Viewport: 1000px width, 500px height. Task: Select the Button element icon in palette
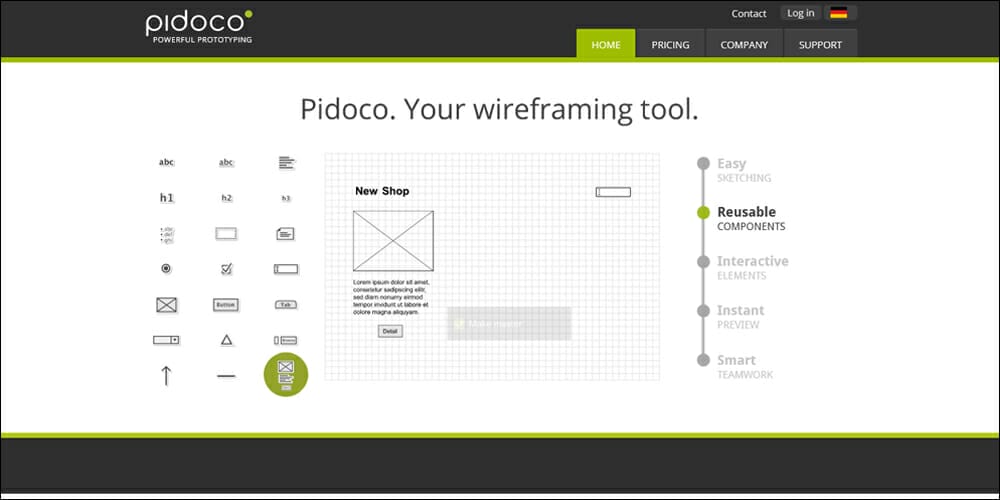[226, 305]
